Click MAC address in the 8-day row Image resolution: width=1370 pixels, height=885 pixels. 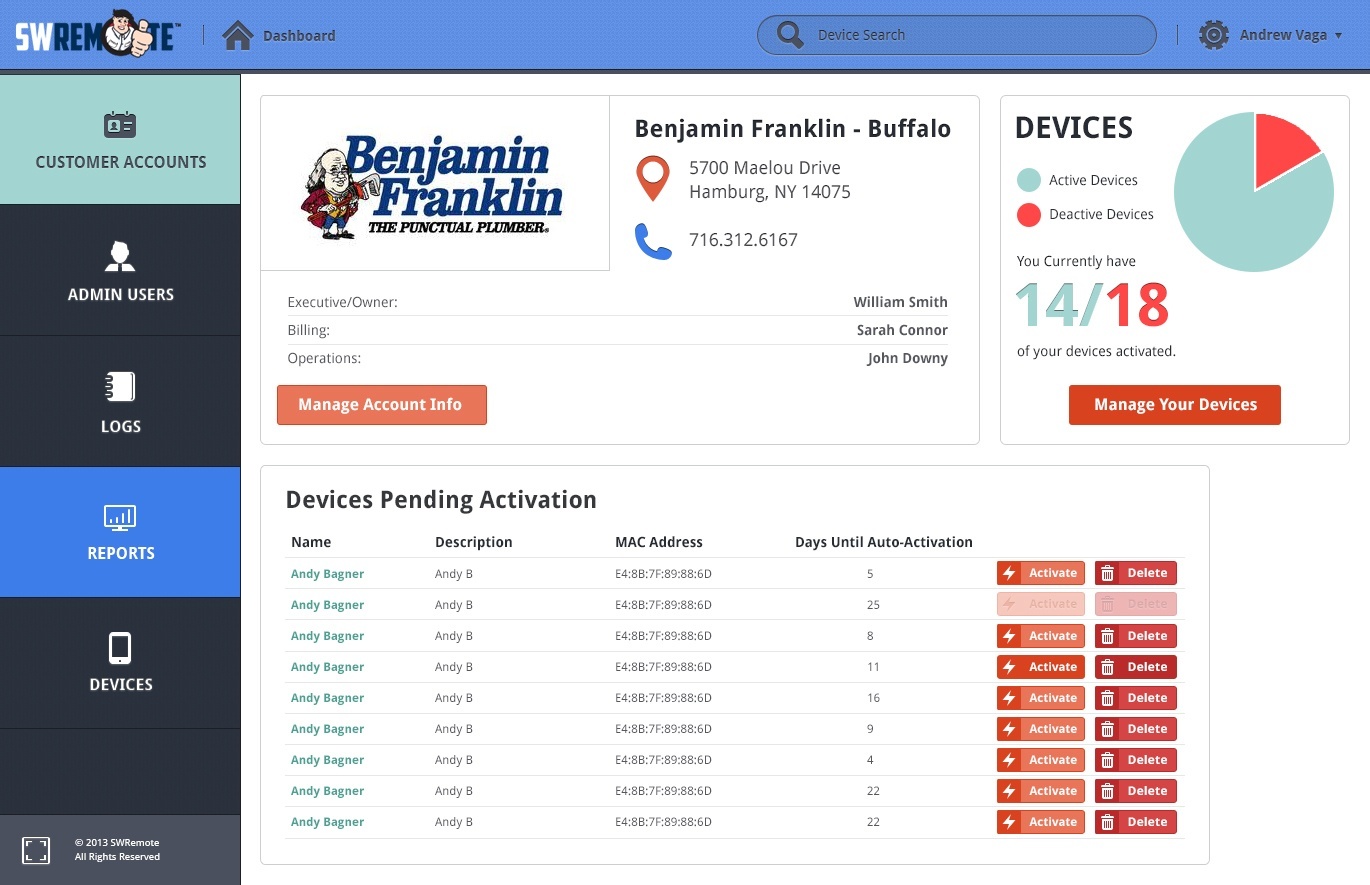(x=663, y=636)
